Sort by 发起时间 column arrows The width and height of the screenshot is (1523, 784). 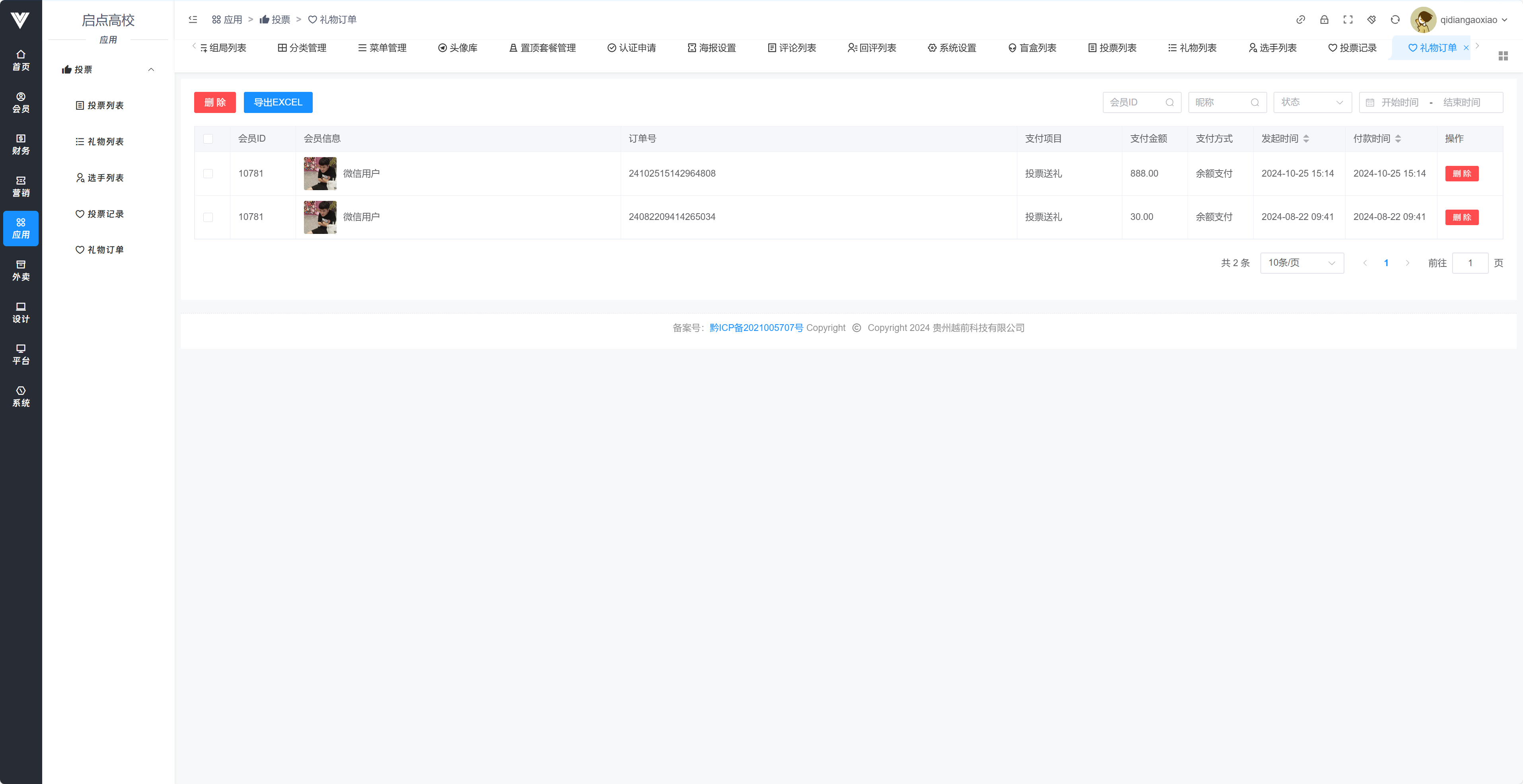coord(1306,138)
